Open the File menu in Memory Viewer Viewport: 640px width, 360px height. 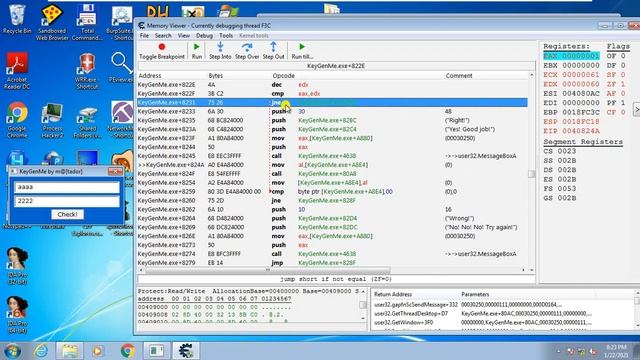pos(144,36)
